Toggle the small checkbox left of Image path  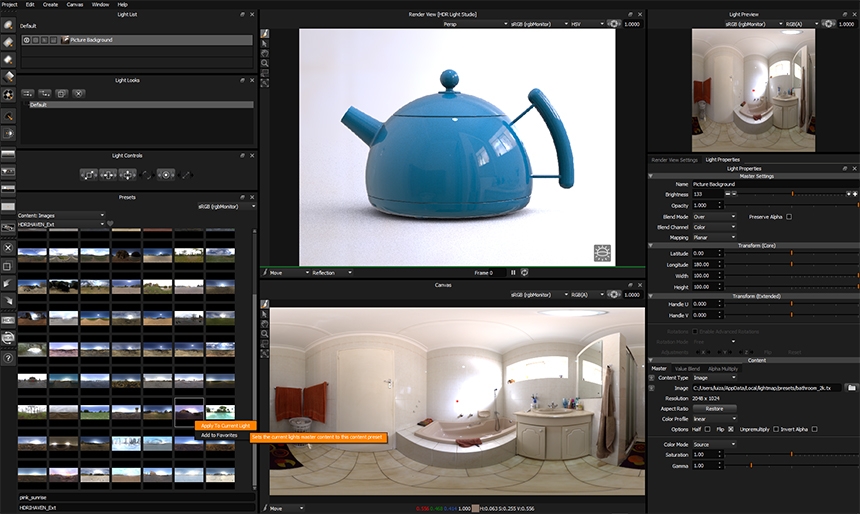pyautogui.click(x=652, y=388)
